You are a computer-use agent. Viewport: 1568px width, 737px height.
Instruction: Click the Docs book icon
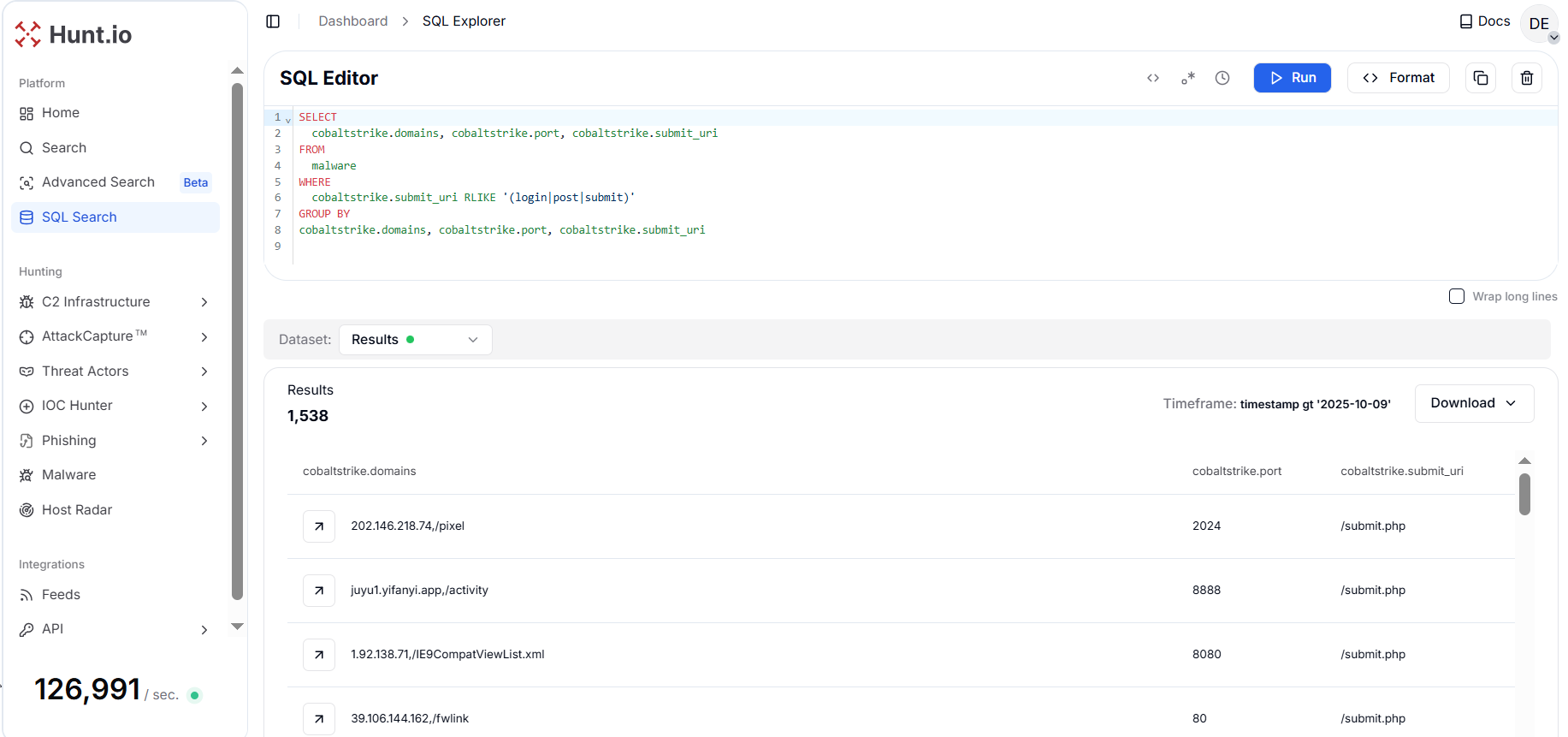tap(1466, 21)
